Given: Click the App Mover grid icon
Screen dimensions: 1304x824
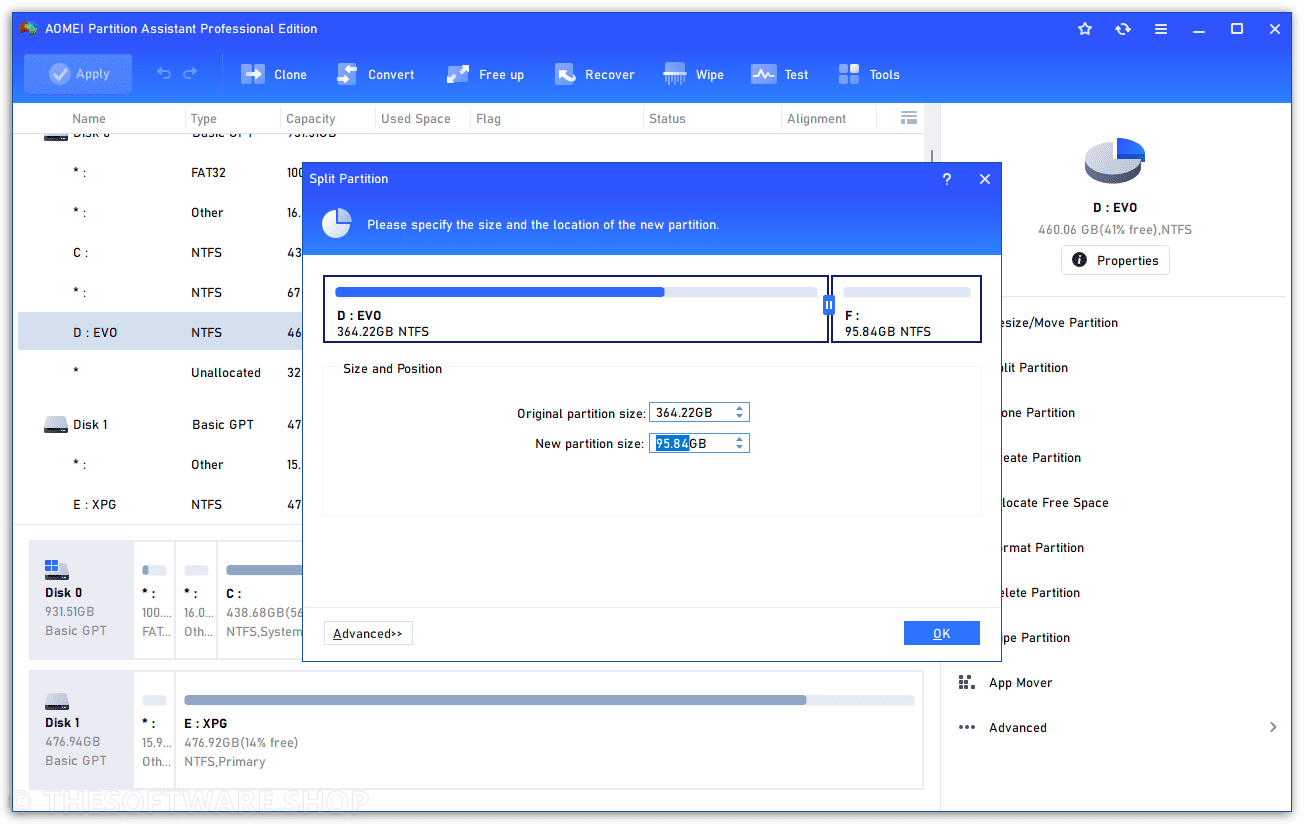Looking at the screenshot, I should [x=966, y=682].
